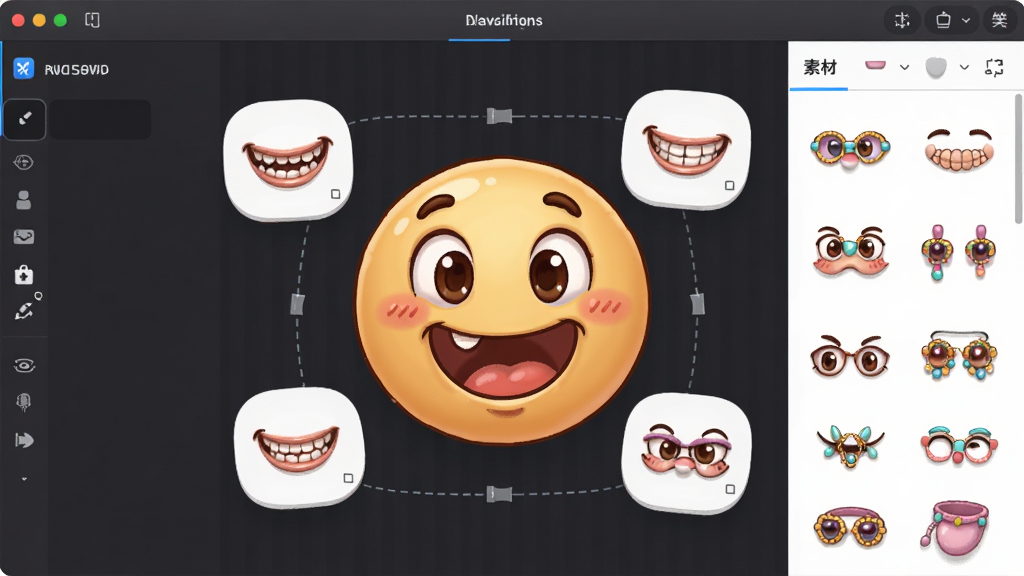The image size is (1024, 576).
Task: Switch to the 素材 tab
Action: coord(820,67)
